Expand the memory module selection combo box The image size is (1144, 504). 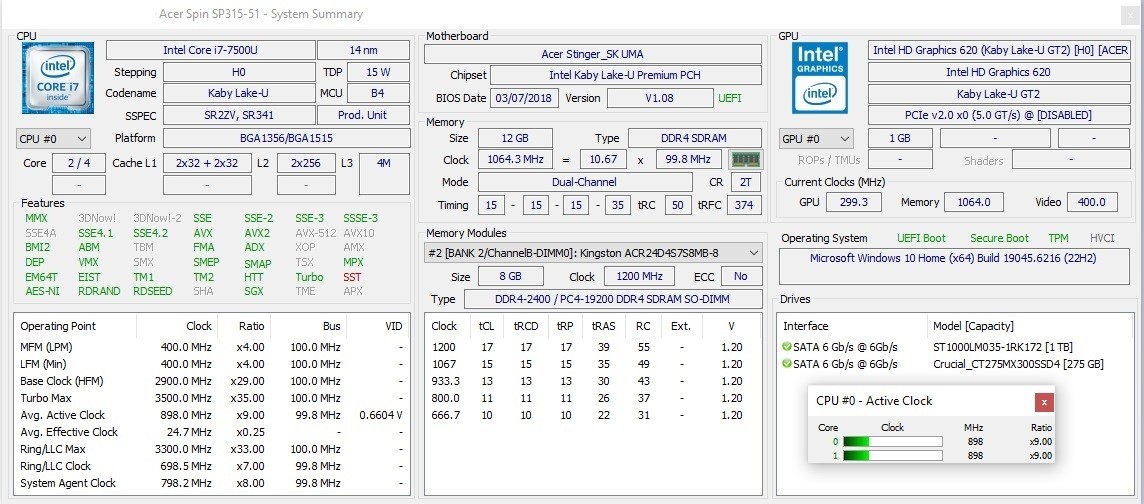coord(593,253)
